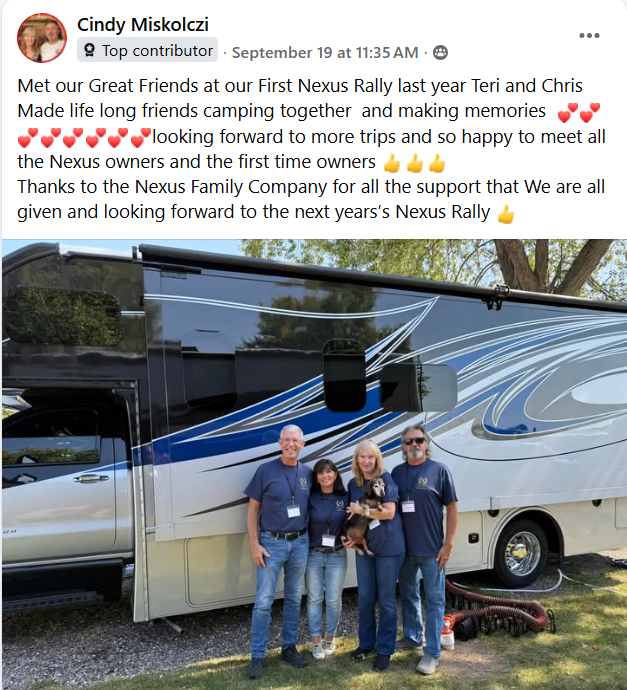The image size is (627, 690).
Task: Click the 'Met our Great Friends' post text
Action: click(x=312, y=149)
